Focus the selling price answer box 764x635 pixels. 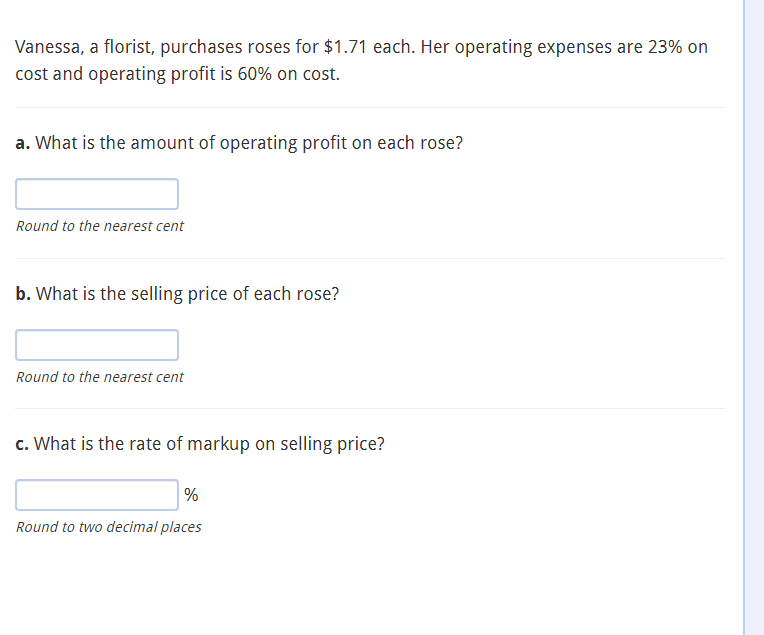pos(97,345)
